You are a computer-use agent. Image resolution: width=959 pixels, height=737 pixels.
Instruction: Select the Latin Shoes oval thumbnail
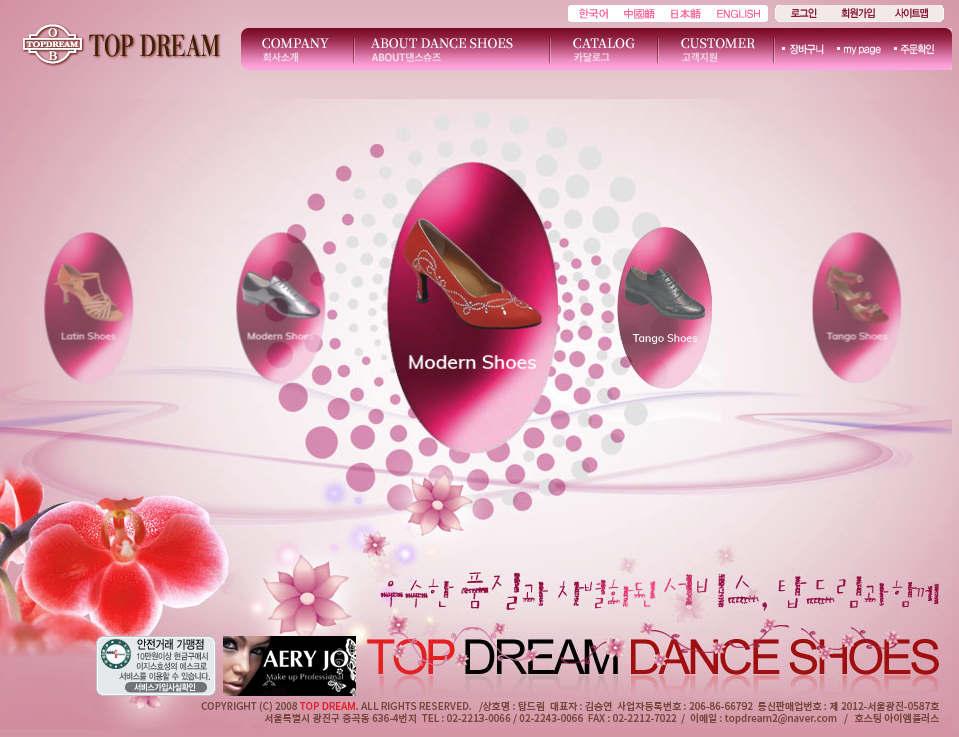[x=89, y=307]
